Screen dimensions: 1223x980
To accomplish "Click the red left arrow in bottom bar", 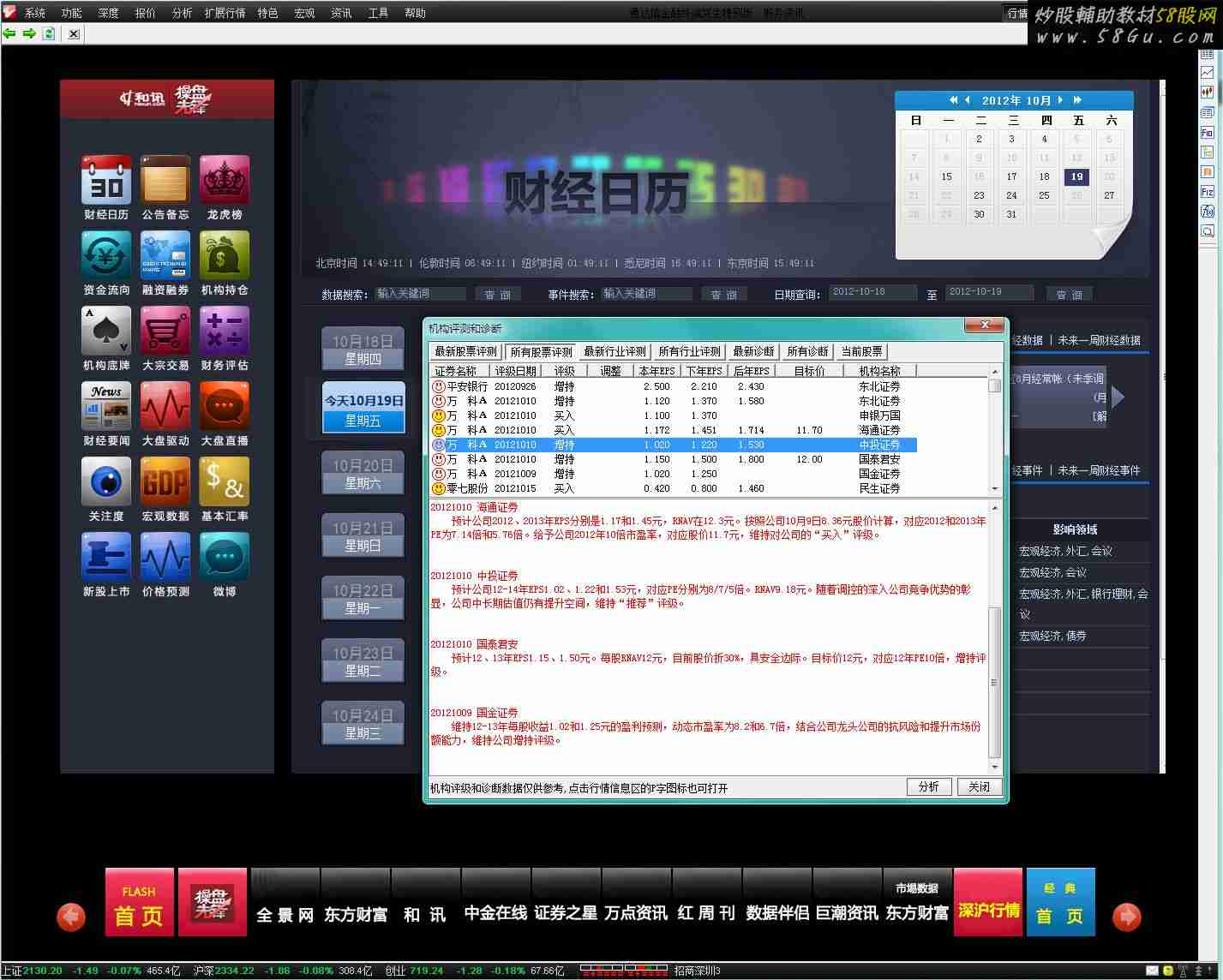I will click(71, 917).
